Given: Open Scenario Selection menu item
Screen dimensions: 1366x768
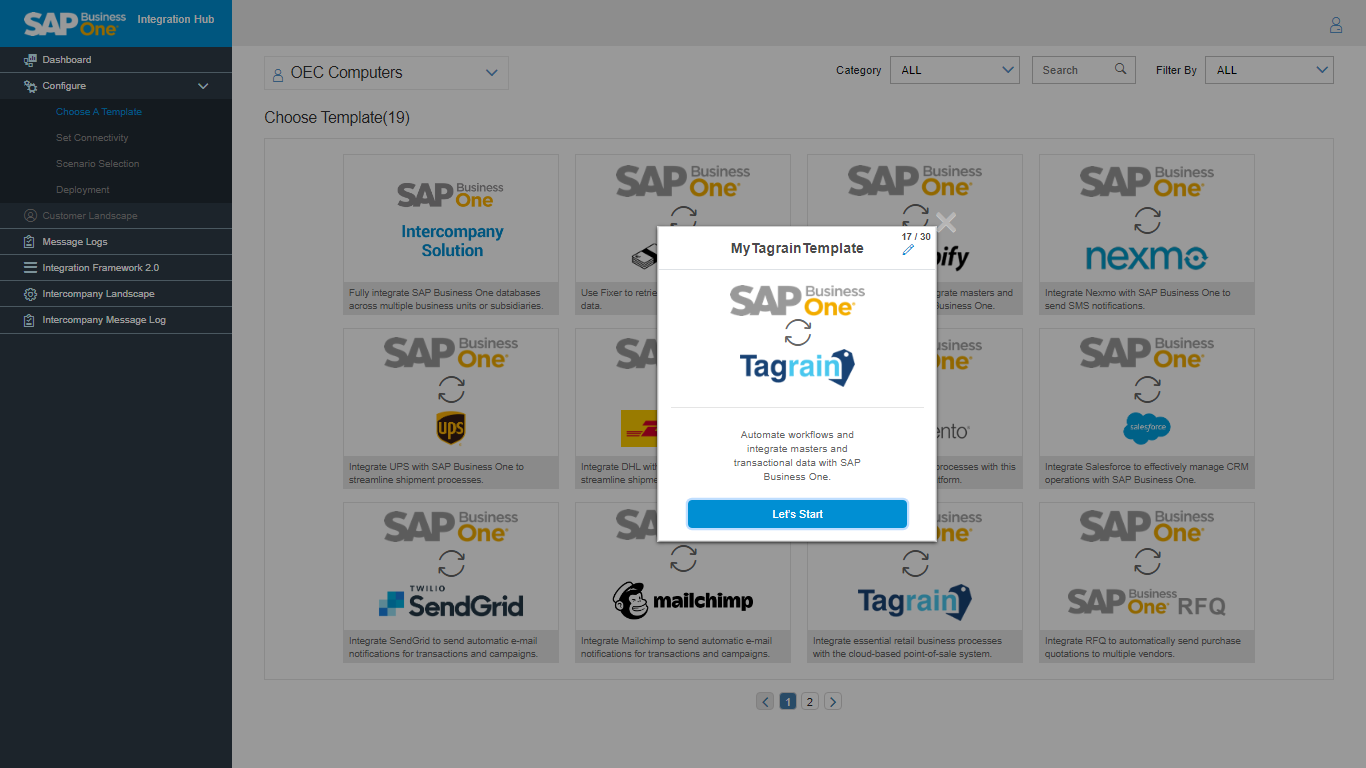Looking at the screenshot, I should coord(97,164).
